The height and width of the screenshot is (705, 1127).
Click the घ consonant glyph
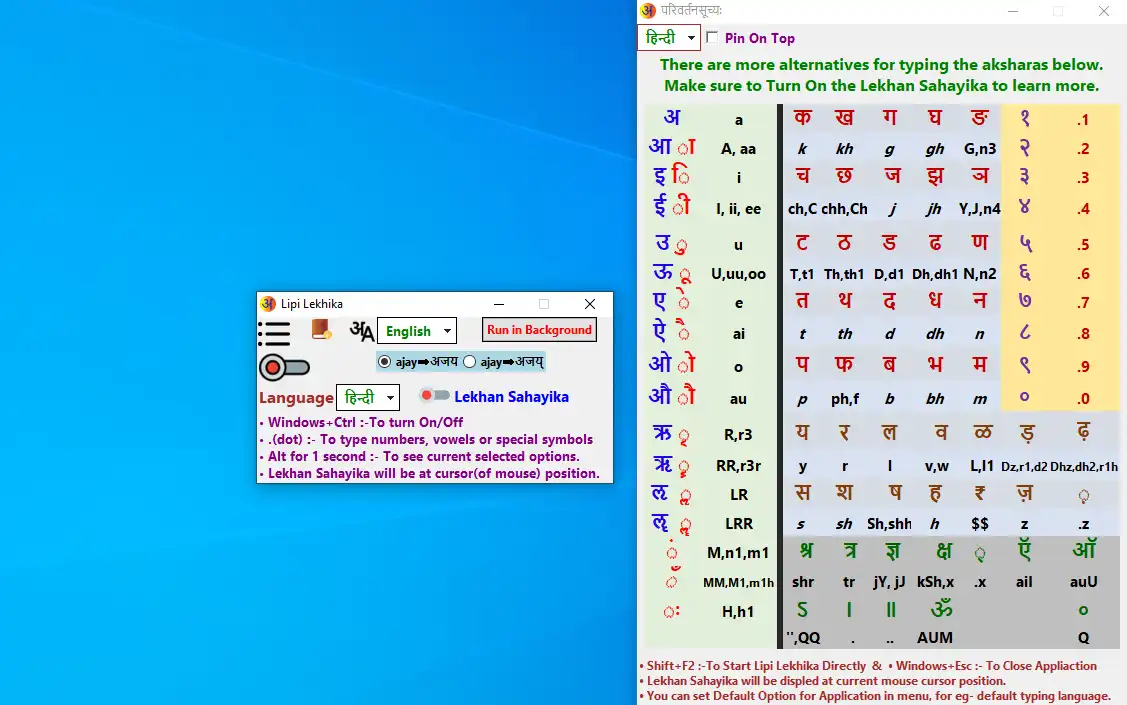click(934, 117)
